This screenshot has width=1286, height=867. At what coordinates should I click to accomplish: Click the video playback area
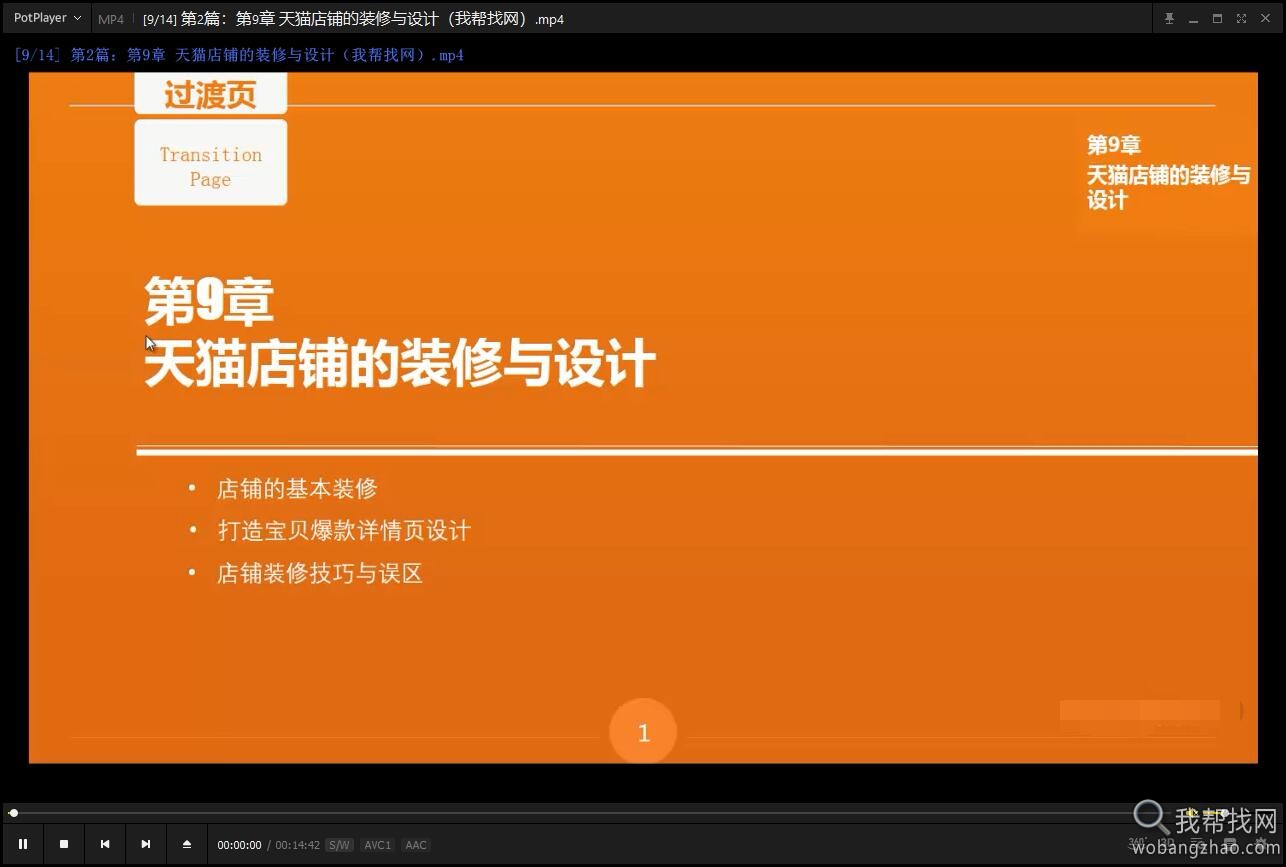click(643, 418)
